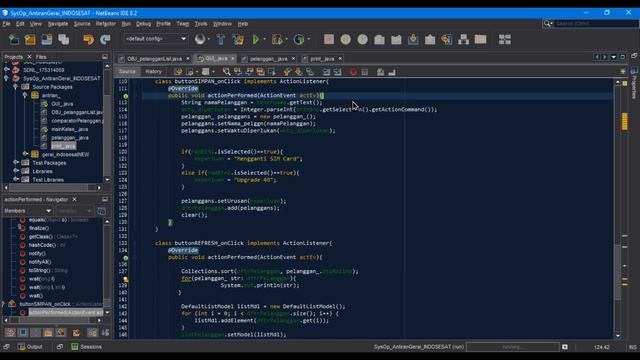Image resolution: width=640 pixels, height=360 pixels.
Task: Open the Debug Project dropdown arrow
Action: coord(286,39)
